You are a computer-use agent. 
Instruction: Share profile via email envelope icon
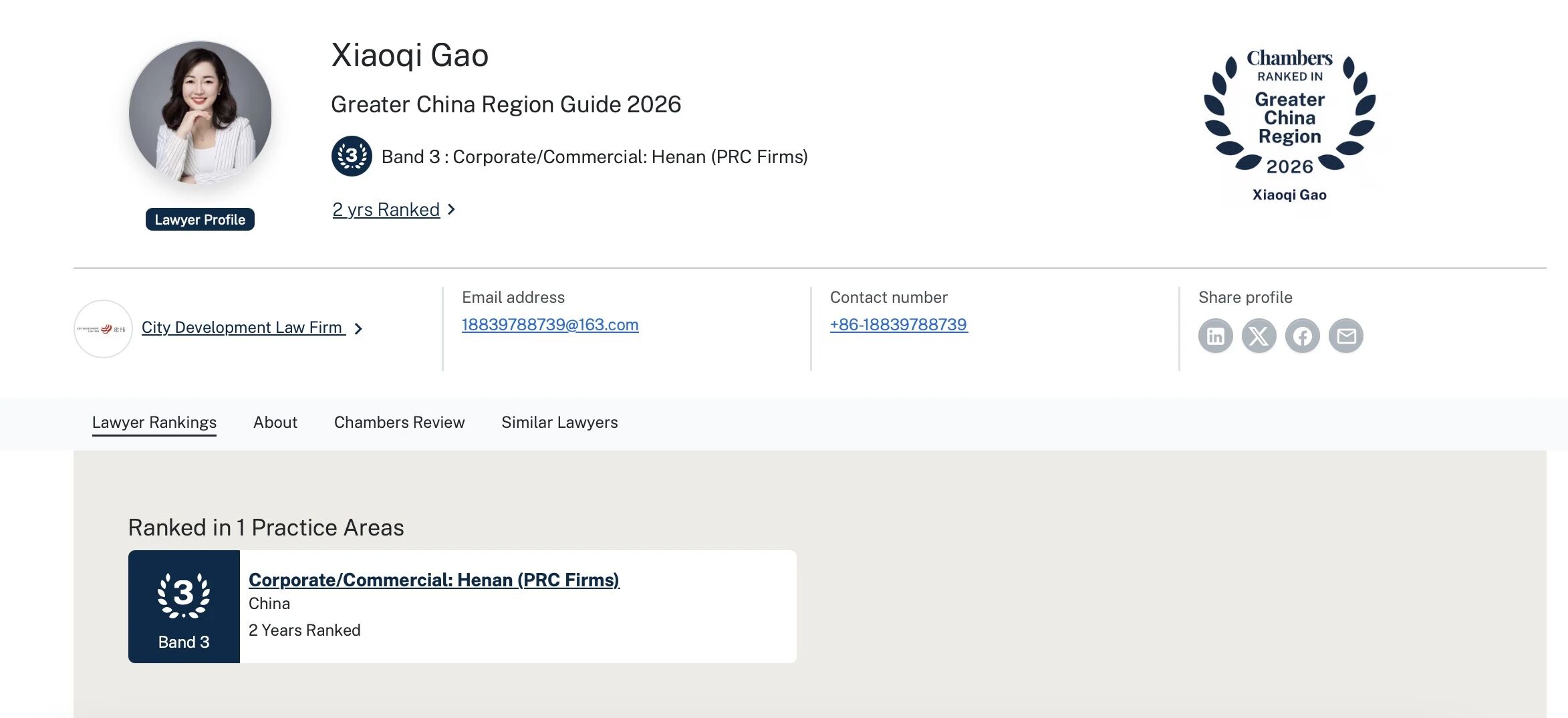[1345, 336]
